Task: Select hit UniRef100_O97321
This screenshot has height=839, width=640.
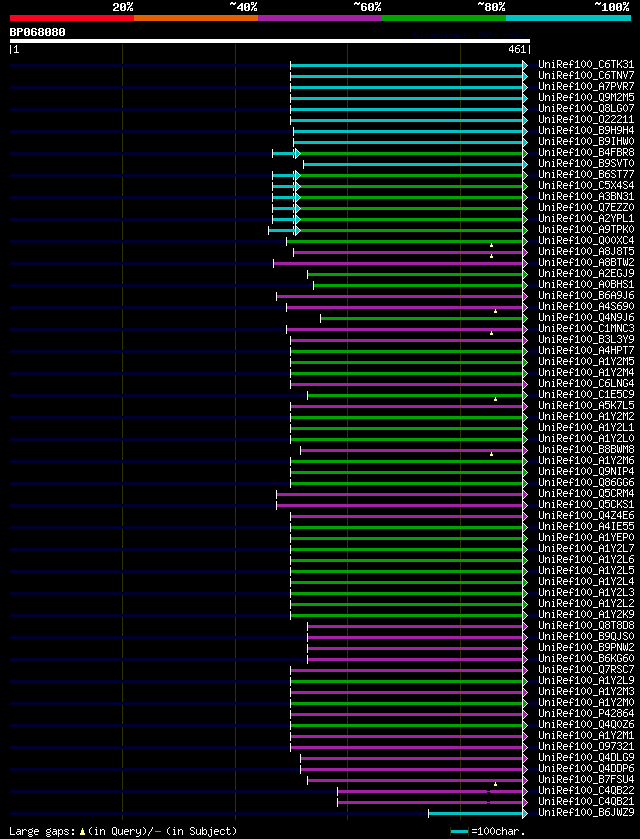Action: (x=586, y=746)
